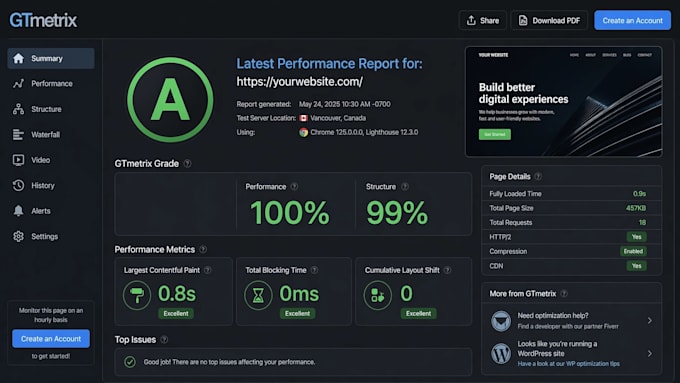Viewport: 680px width, 383px height.
Task: Click the Compression Enabled badge
Action: (633, 251)
